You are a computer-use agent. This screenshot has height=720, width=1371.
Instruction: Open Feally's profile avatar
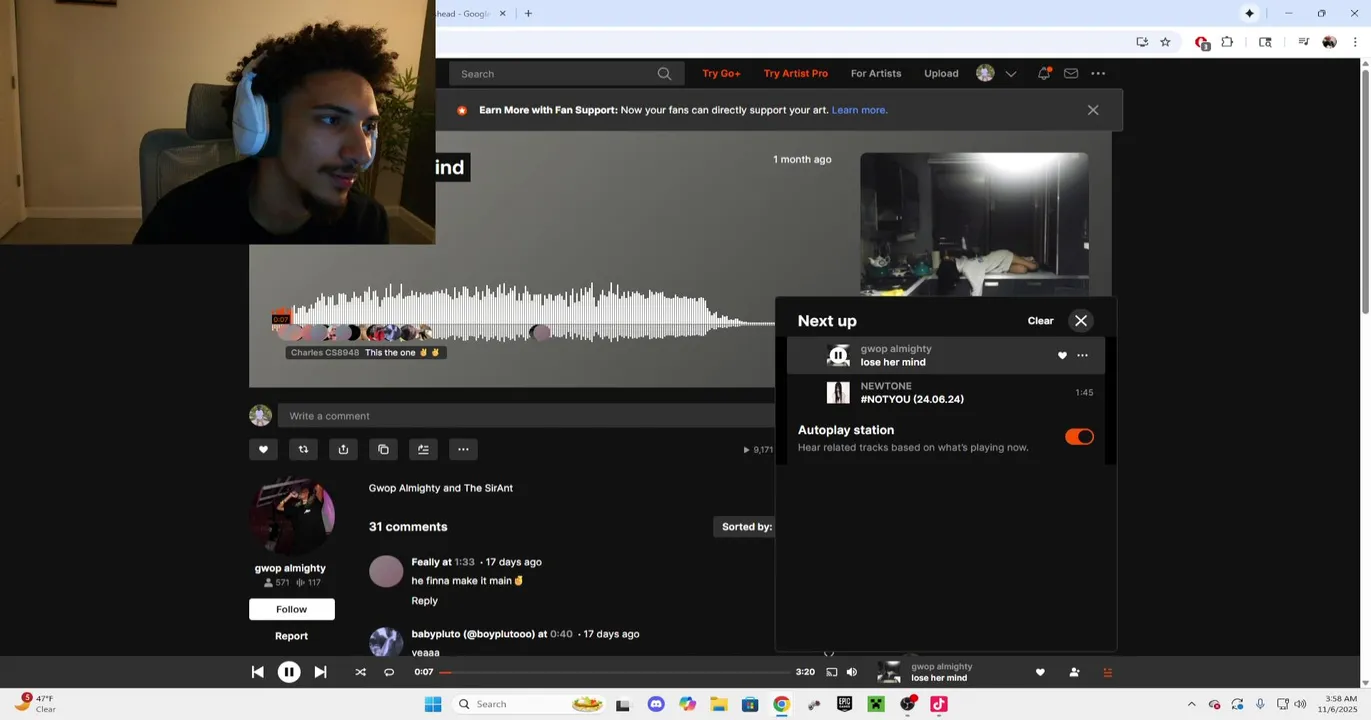tap(386, 571)
